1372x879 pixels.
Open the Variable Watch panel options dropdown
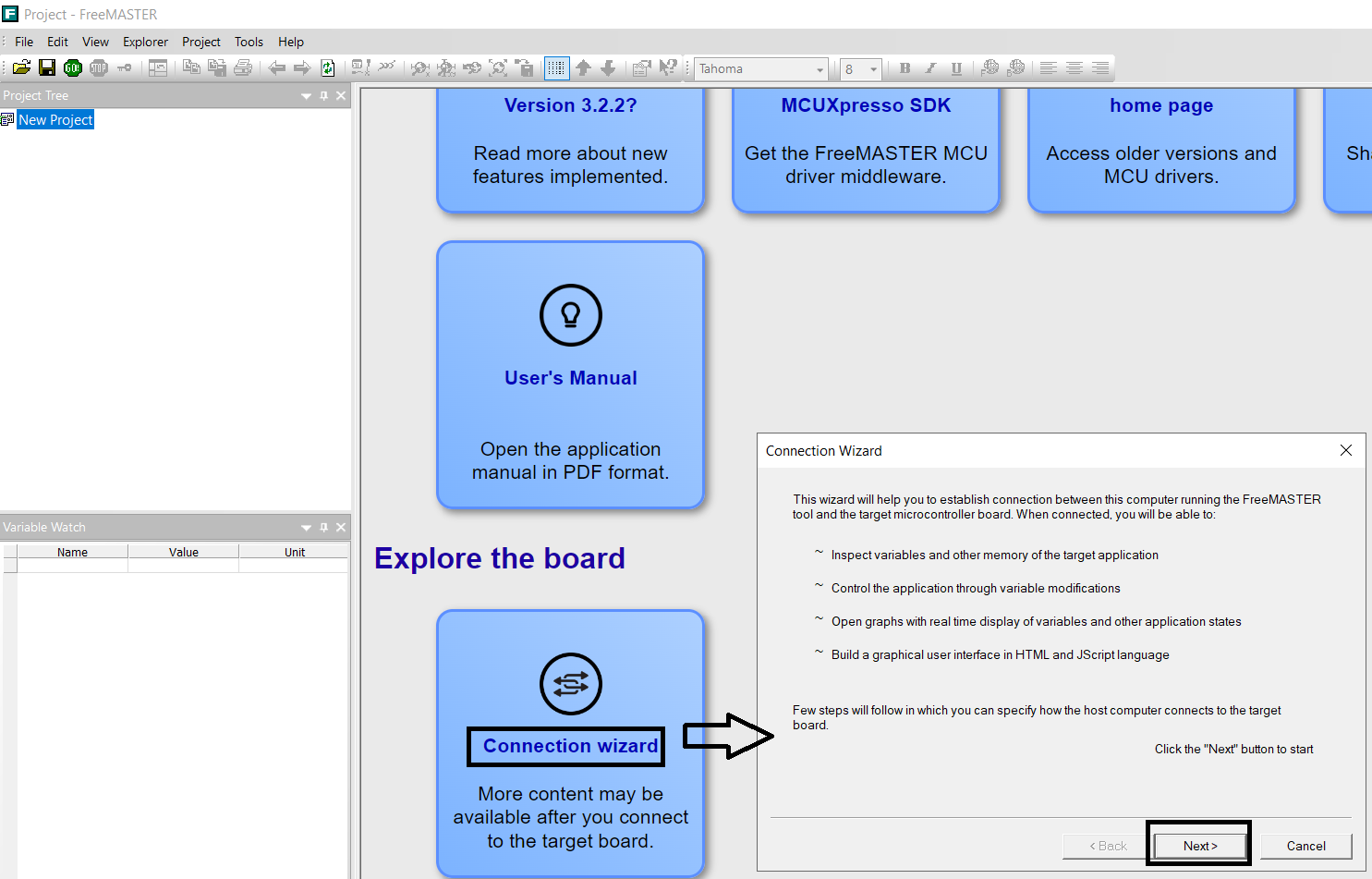click(x=306, y=528)
